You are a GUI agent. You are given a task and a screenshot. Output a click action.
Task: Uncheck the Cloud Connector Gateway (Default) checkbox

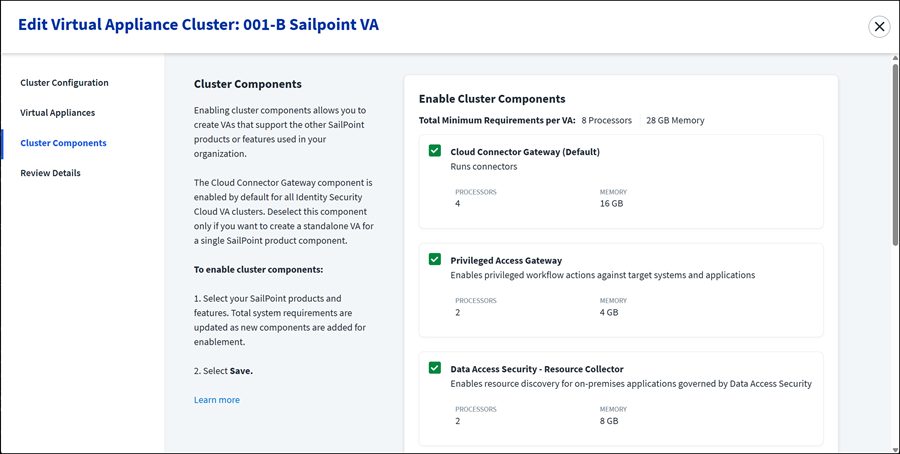(x=435, y=150)
